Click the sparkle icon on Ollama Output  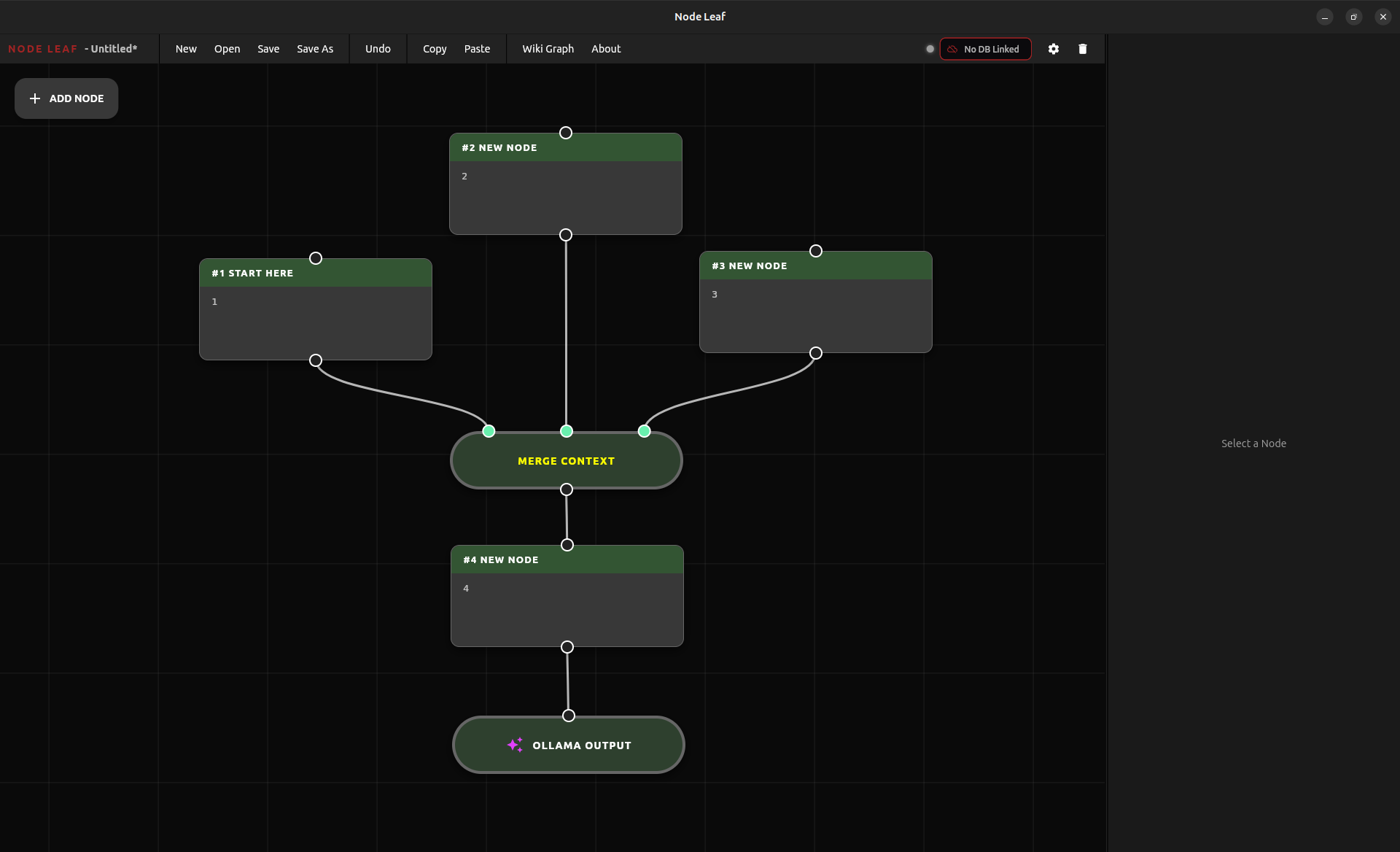coord(515,745)
